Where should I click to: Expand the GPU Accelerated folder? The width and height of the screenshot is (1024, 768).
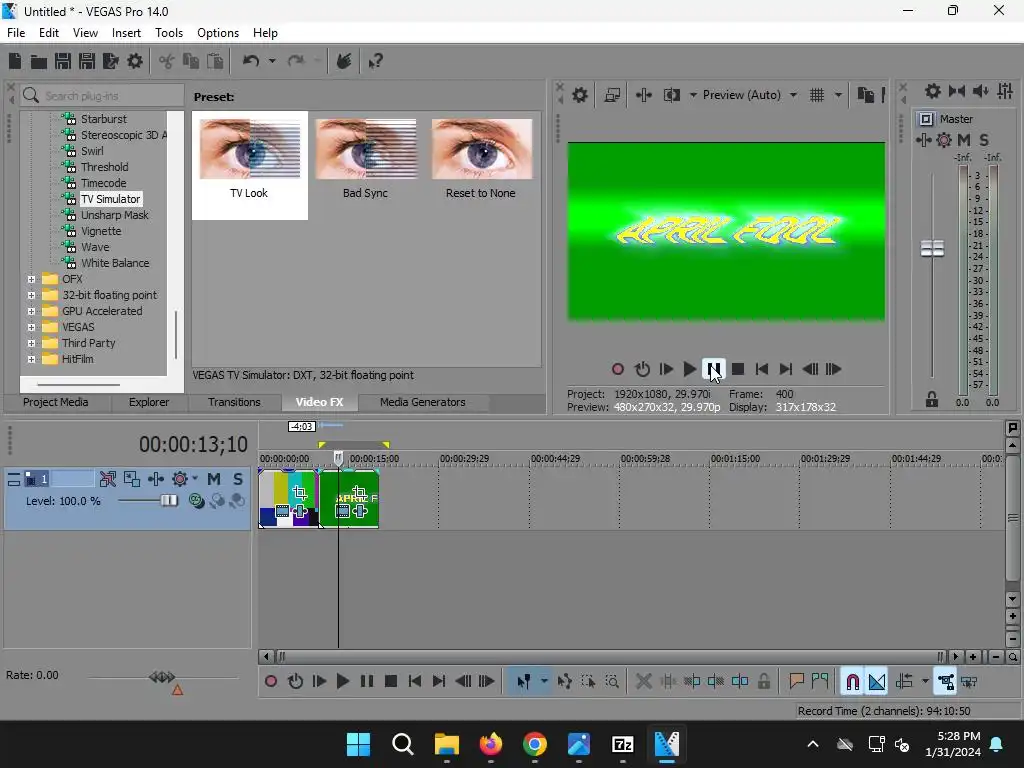[31, 311]
